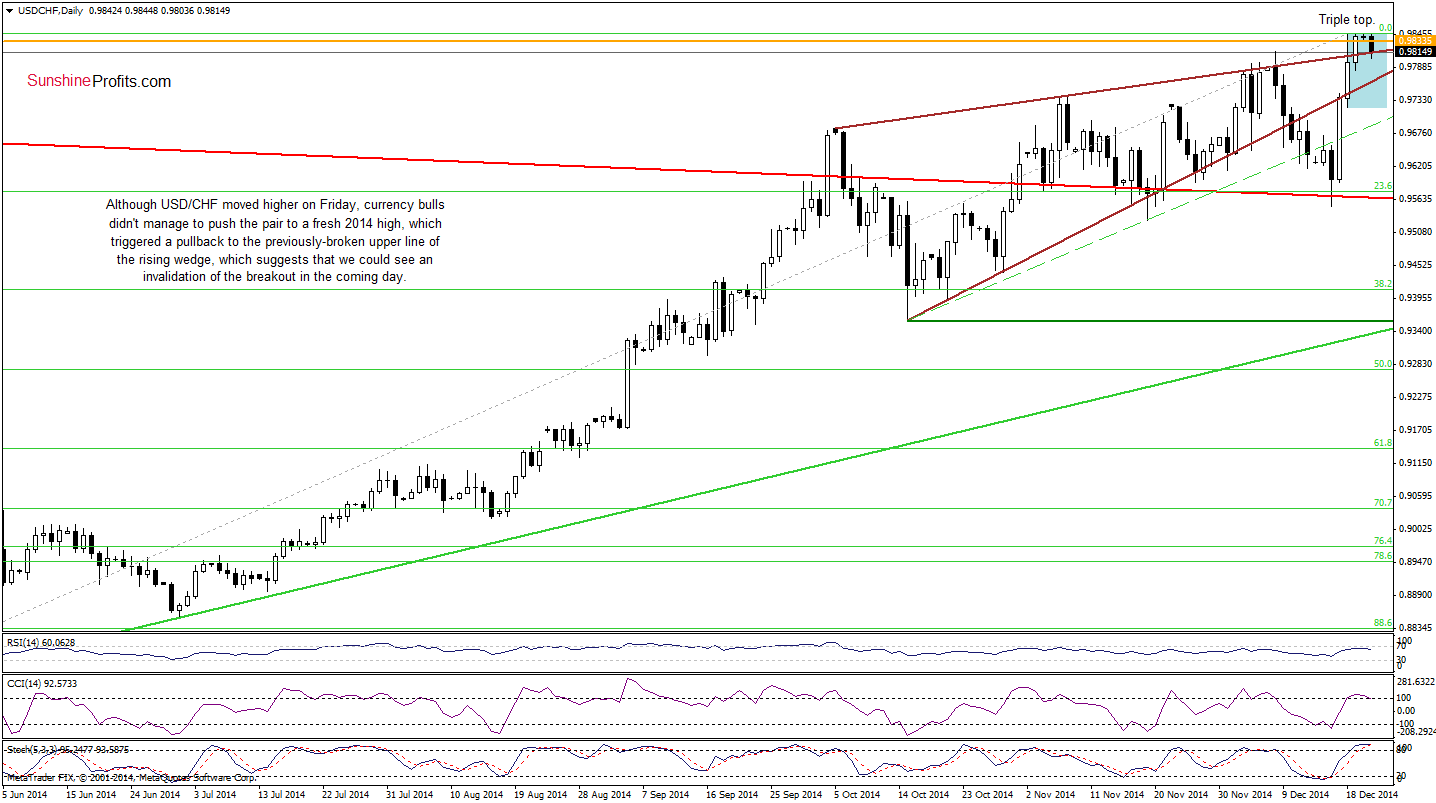Click the 50.0 Fibonacci level label
The width and height of the screenshot is (1436, 803).
click(x=1383, y=364)
